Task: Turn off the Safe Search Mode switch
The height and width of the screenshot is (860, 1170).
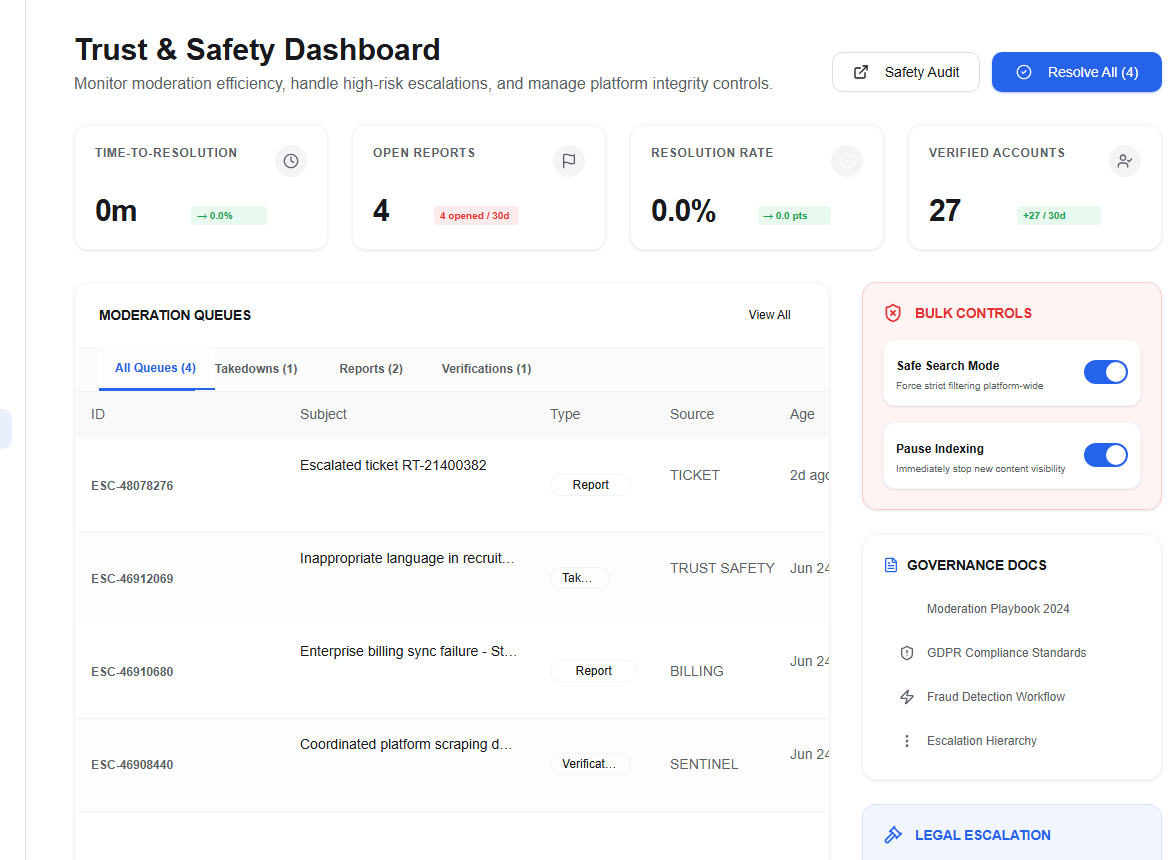Action: point(1106,372)
